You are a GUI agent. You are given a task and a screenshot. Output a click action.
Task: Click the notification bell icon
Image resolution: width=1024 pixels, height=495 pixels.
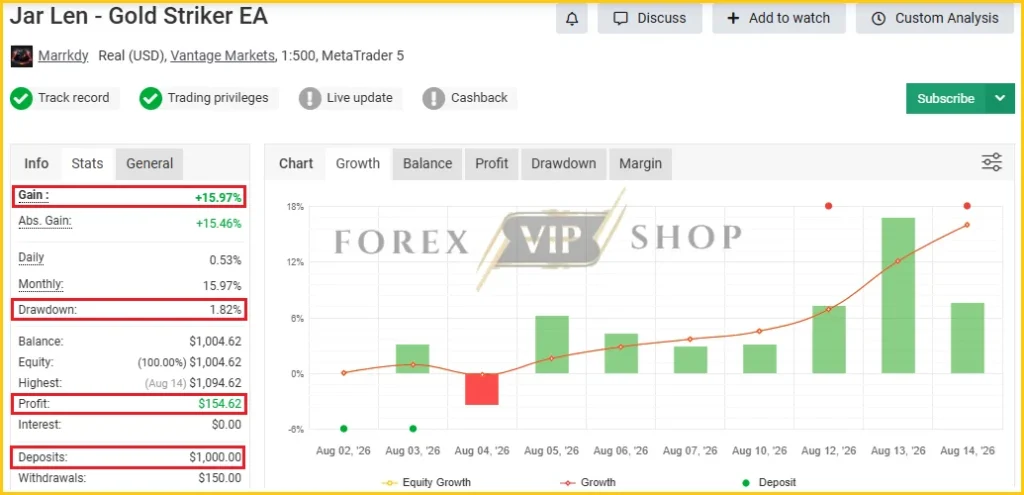[571, 18]
